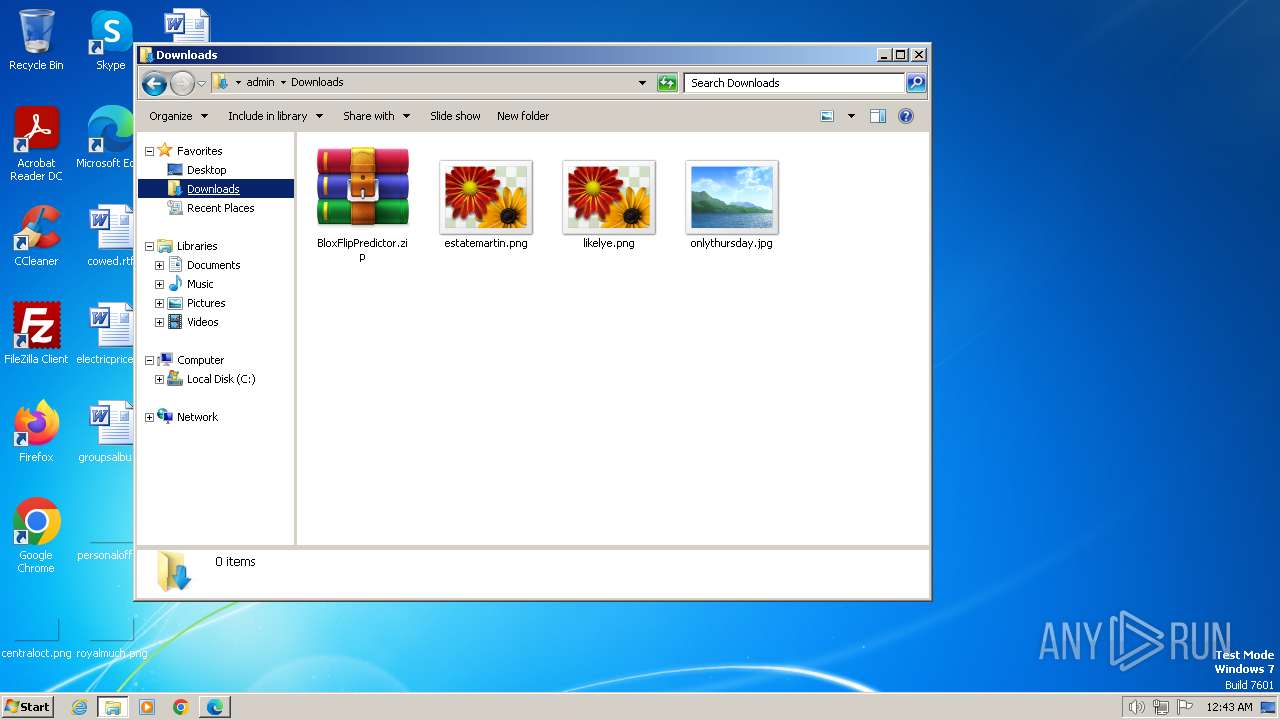Open the BloxFlipPredictor.zip archive icon
The height and width of the screenshot is (720, 1280).
362,187
